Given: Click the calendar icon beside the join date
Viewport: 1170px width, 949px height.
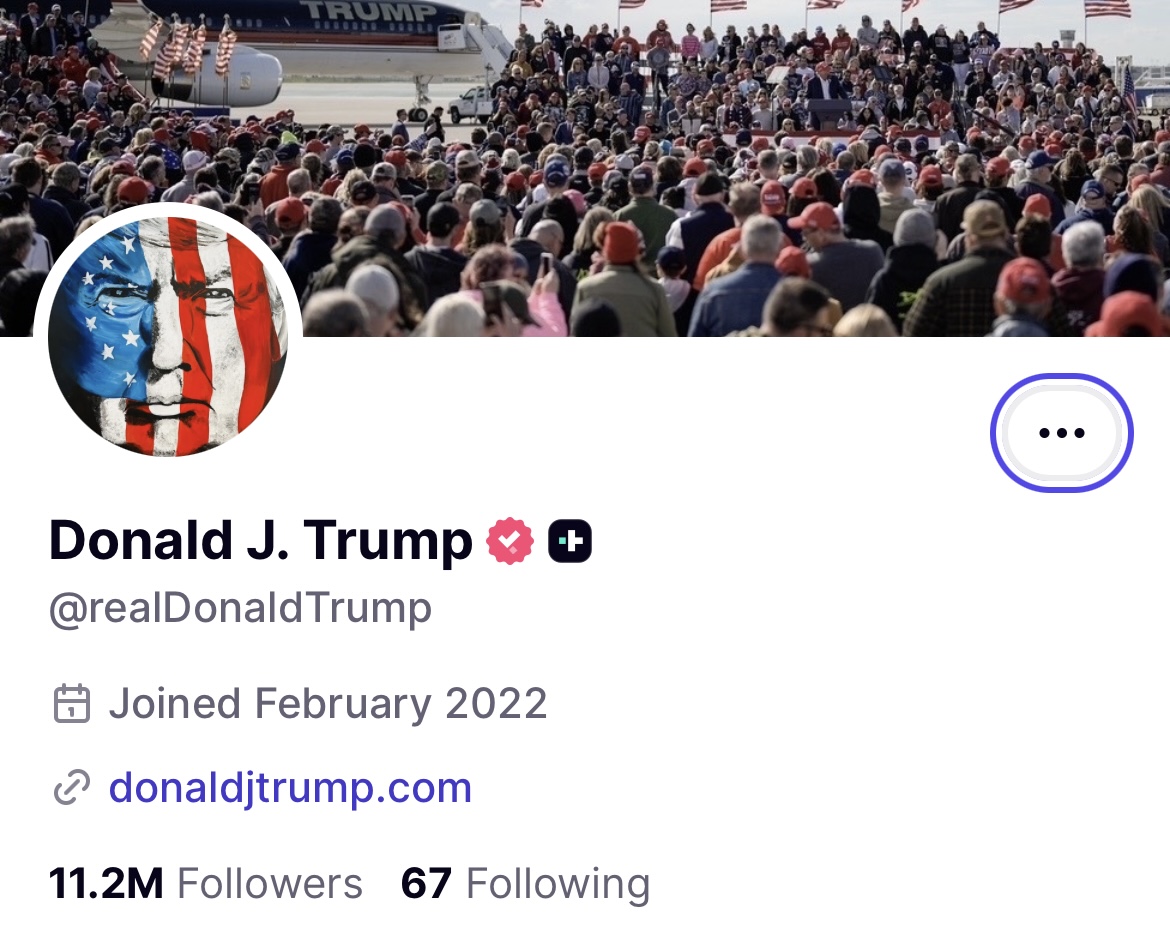Looking at the screenshot, I should coord(72,704).
